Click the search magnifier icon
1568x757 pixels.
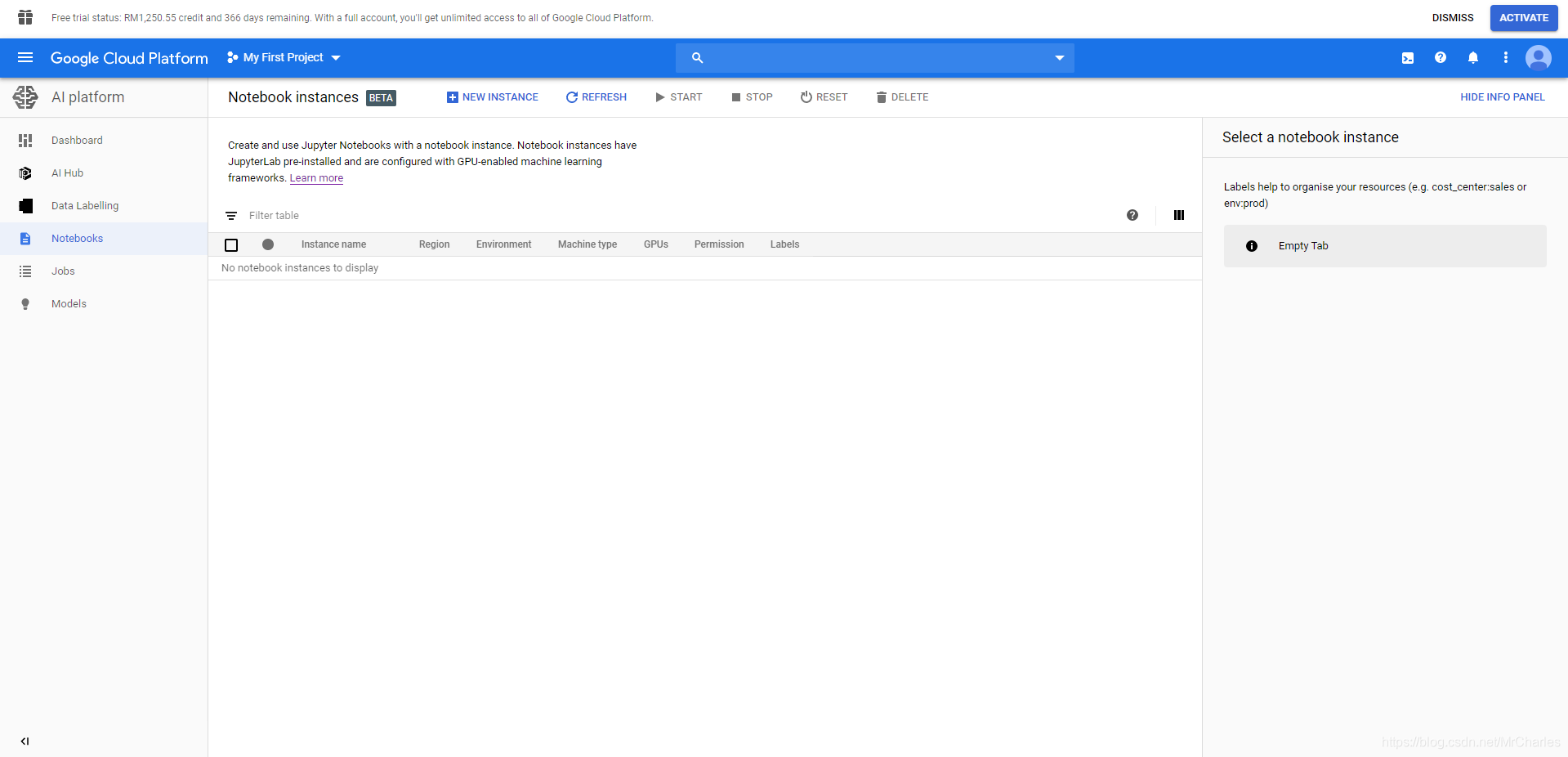[x=697, y=58]
